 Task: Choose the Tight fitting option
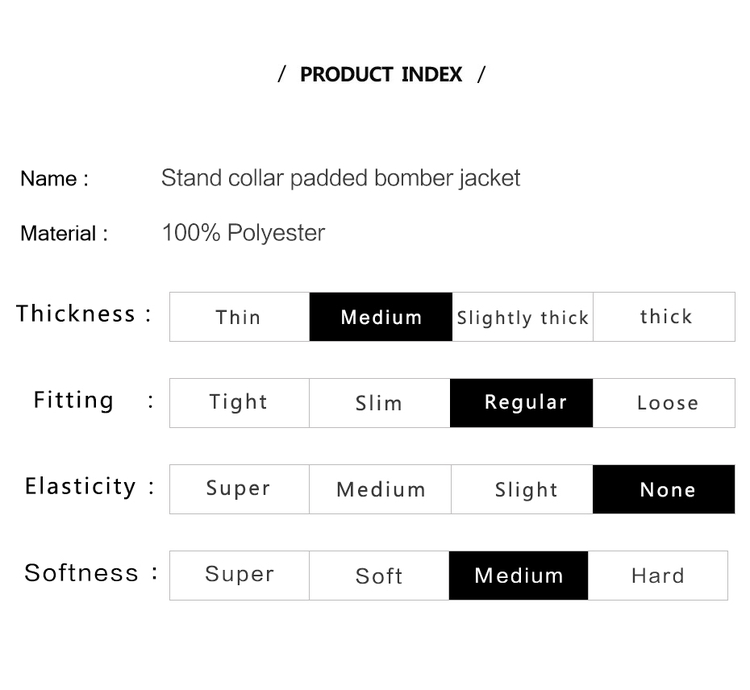tap(240, 403)
